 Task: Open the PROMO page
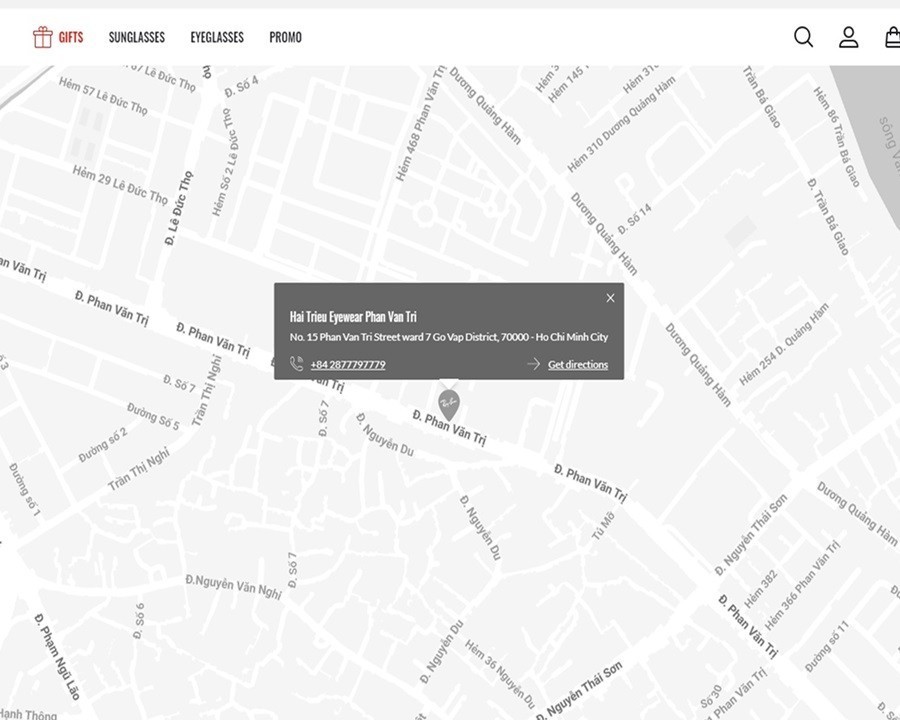point(285,37)
